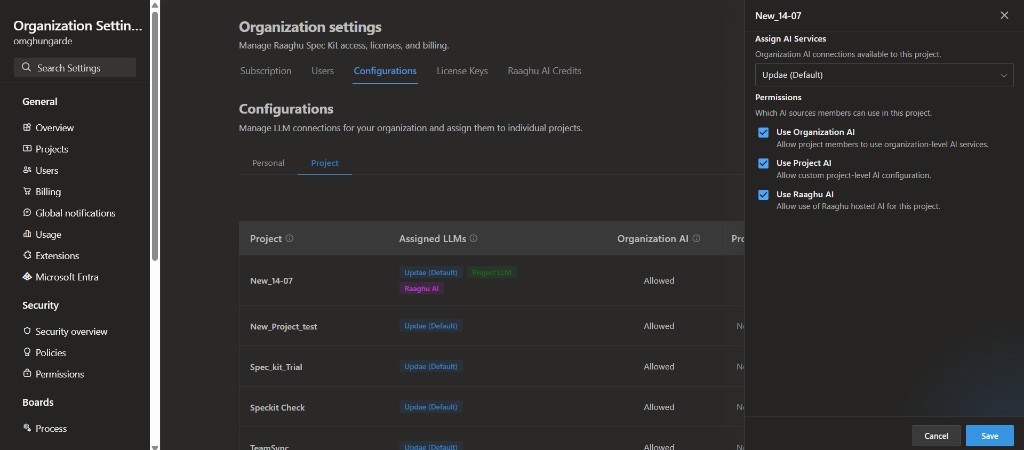Click the Permissions lock icon
This screenshot has height=450, width=1024.
click(x=27, y=374)
